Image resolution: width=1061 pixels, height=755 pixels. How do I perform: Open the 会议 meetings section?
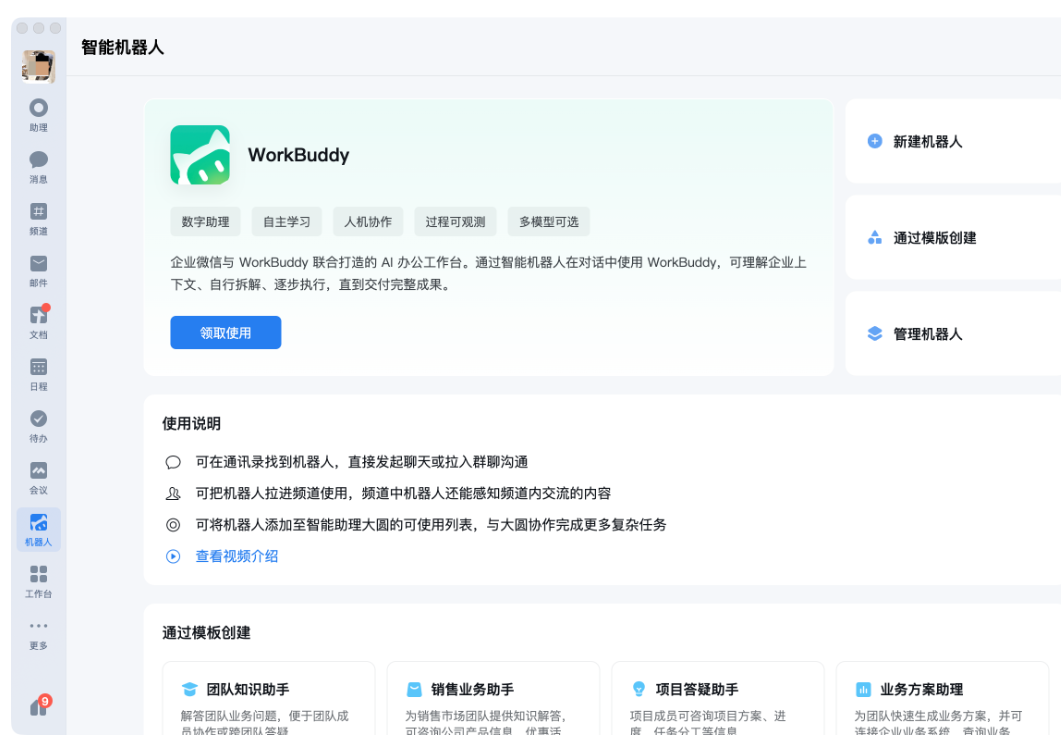click(x=39, y=478)
